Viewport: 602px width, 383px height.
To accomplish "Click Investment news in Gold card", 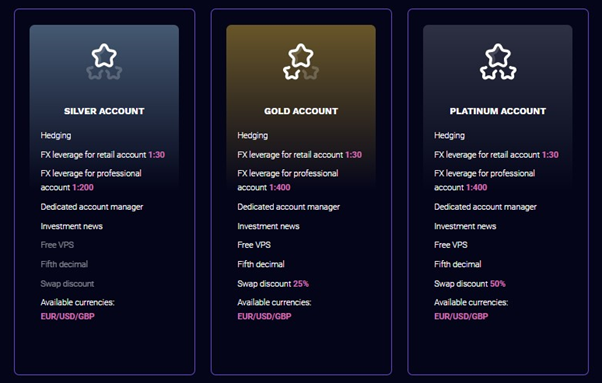I will click(x=268, y=226).
